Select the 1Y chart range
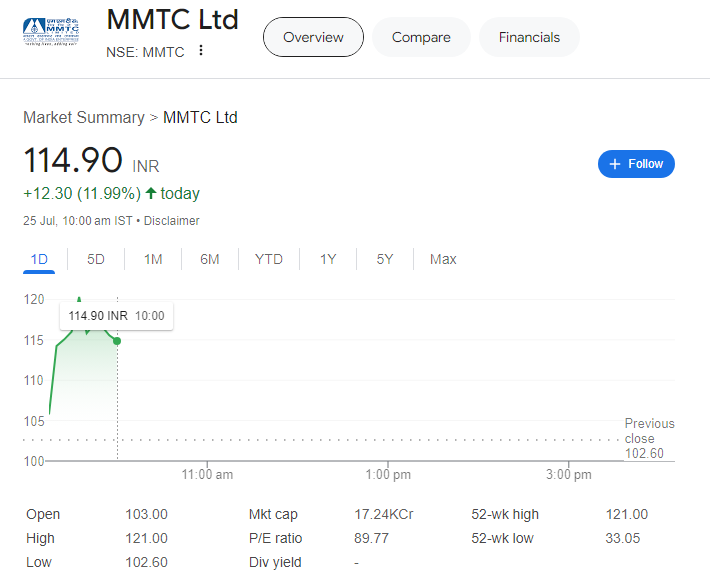This screenshot has width=710, height=583. pyautogui.click(x=328, y=259)
